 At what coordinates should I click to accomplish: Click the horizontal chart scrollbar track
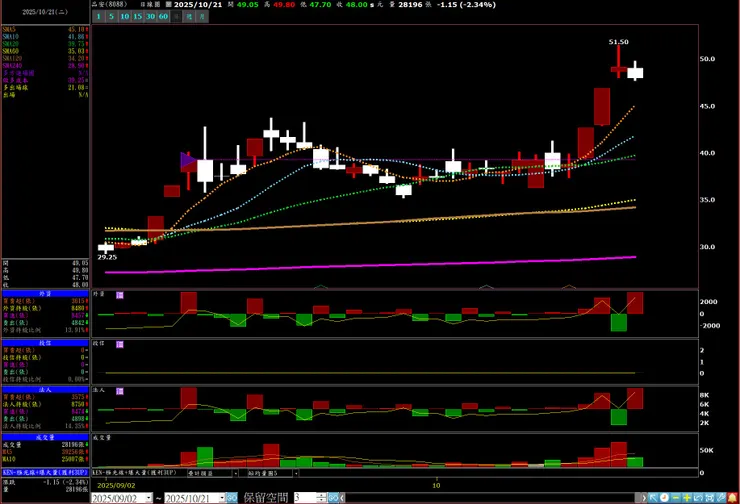coord(491,498)
